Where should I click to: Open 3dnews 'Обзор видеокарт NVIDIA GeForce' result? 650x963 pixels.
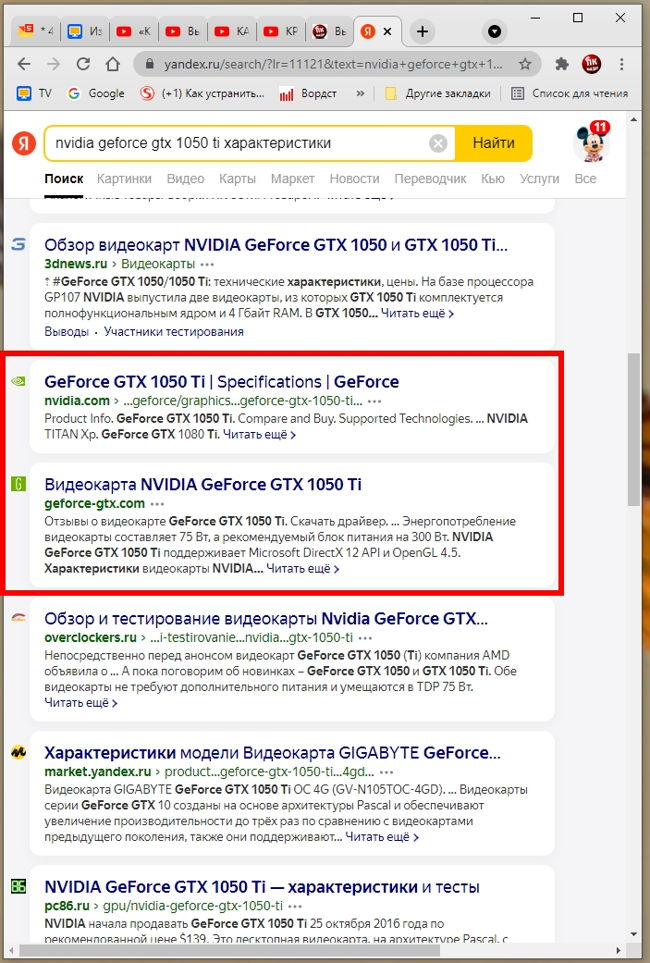(276, 245)
